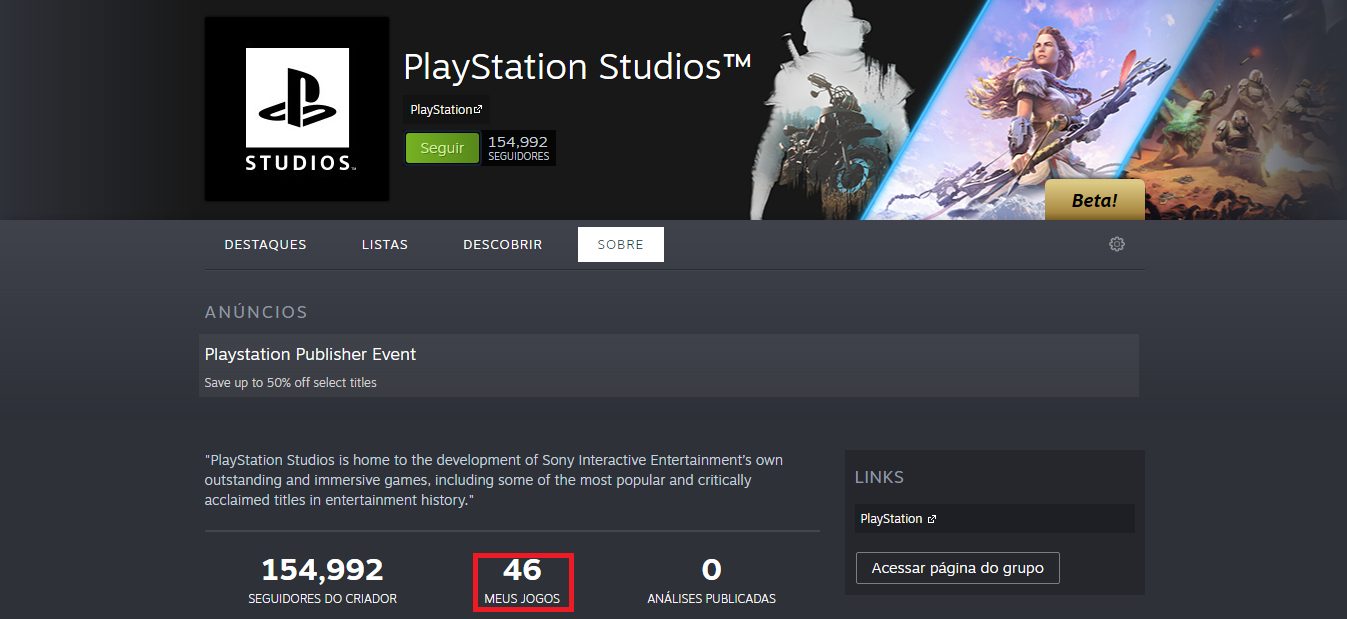The width and height of the screenshot is (1347, 619).
Task: Click the "Seguidores do Criador" stat
Action: 322,580
